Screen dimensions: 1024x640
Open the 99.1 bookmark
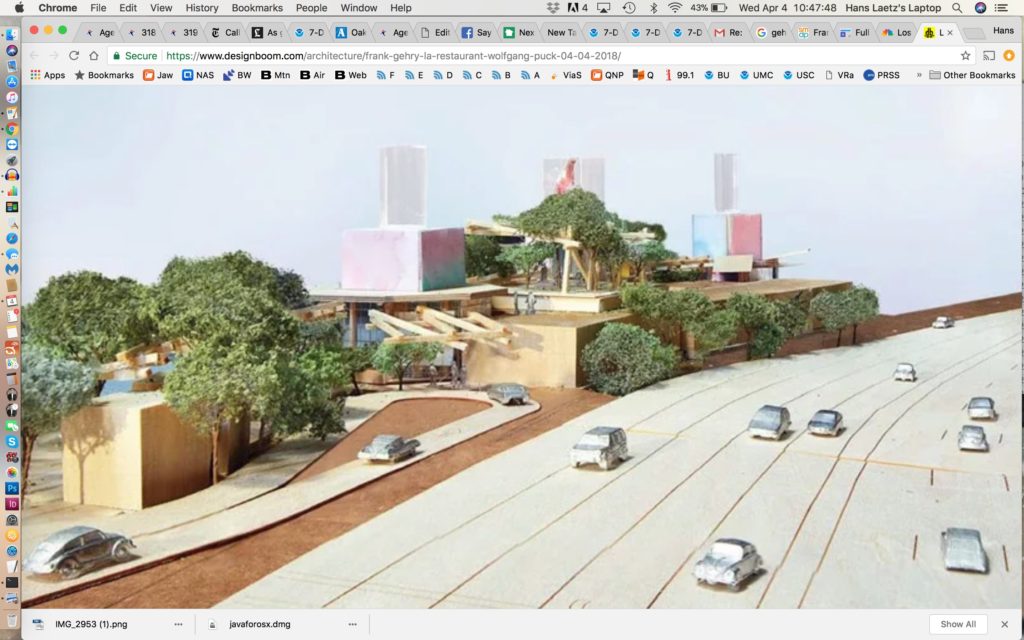pyautogui.click(x=679, y=75)
